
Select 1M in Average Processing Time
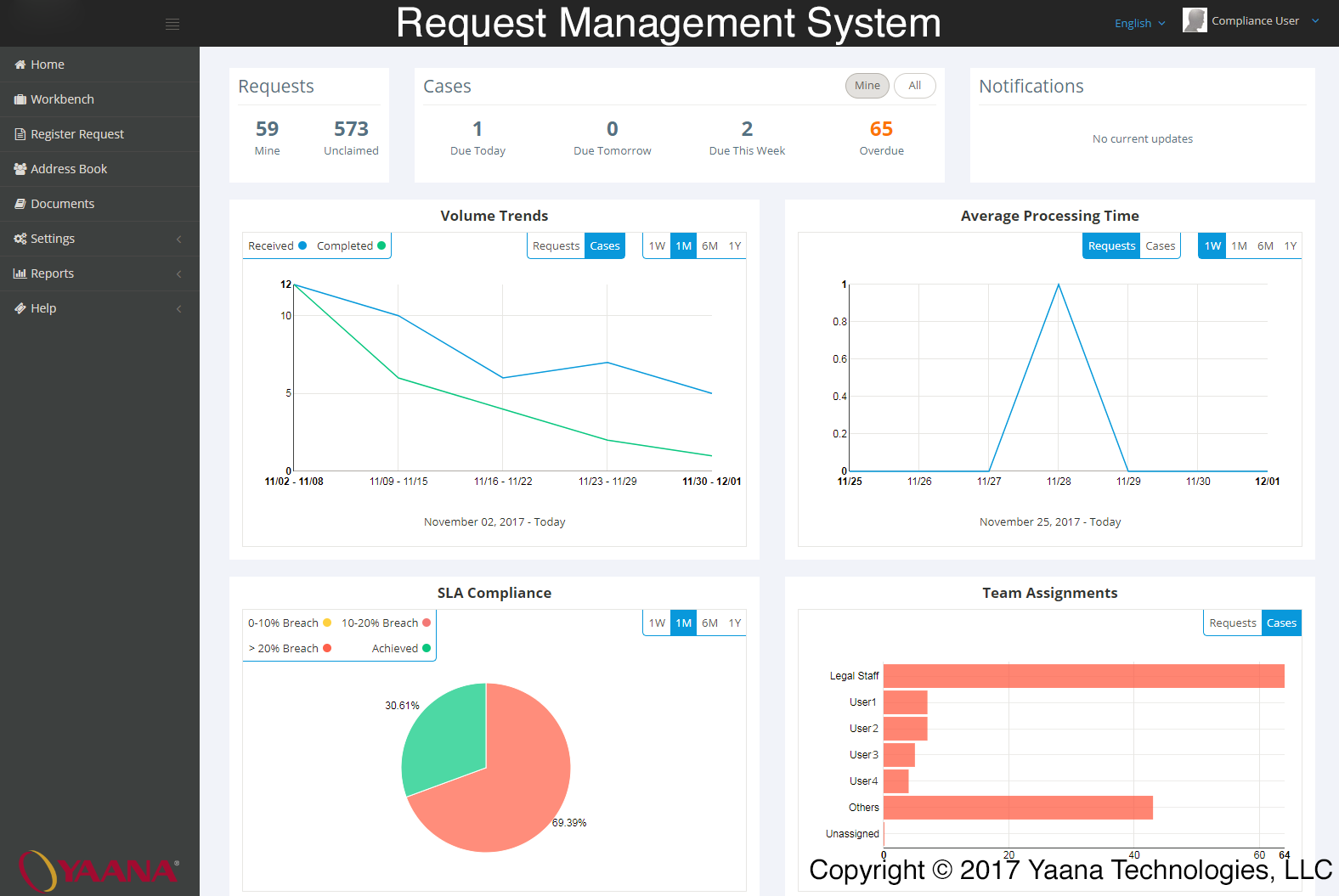(x=1240, y=246)
